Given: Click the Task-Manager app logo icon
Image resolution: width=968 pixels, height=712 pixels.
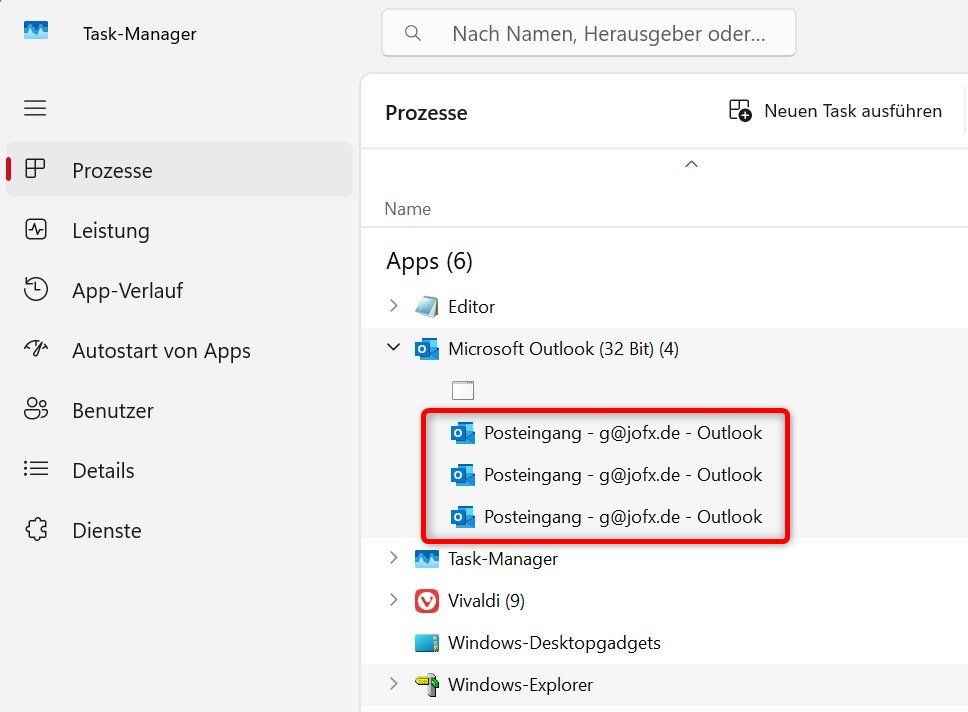Looking at the screenshot, I should (x=36, y=31).
